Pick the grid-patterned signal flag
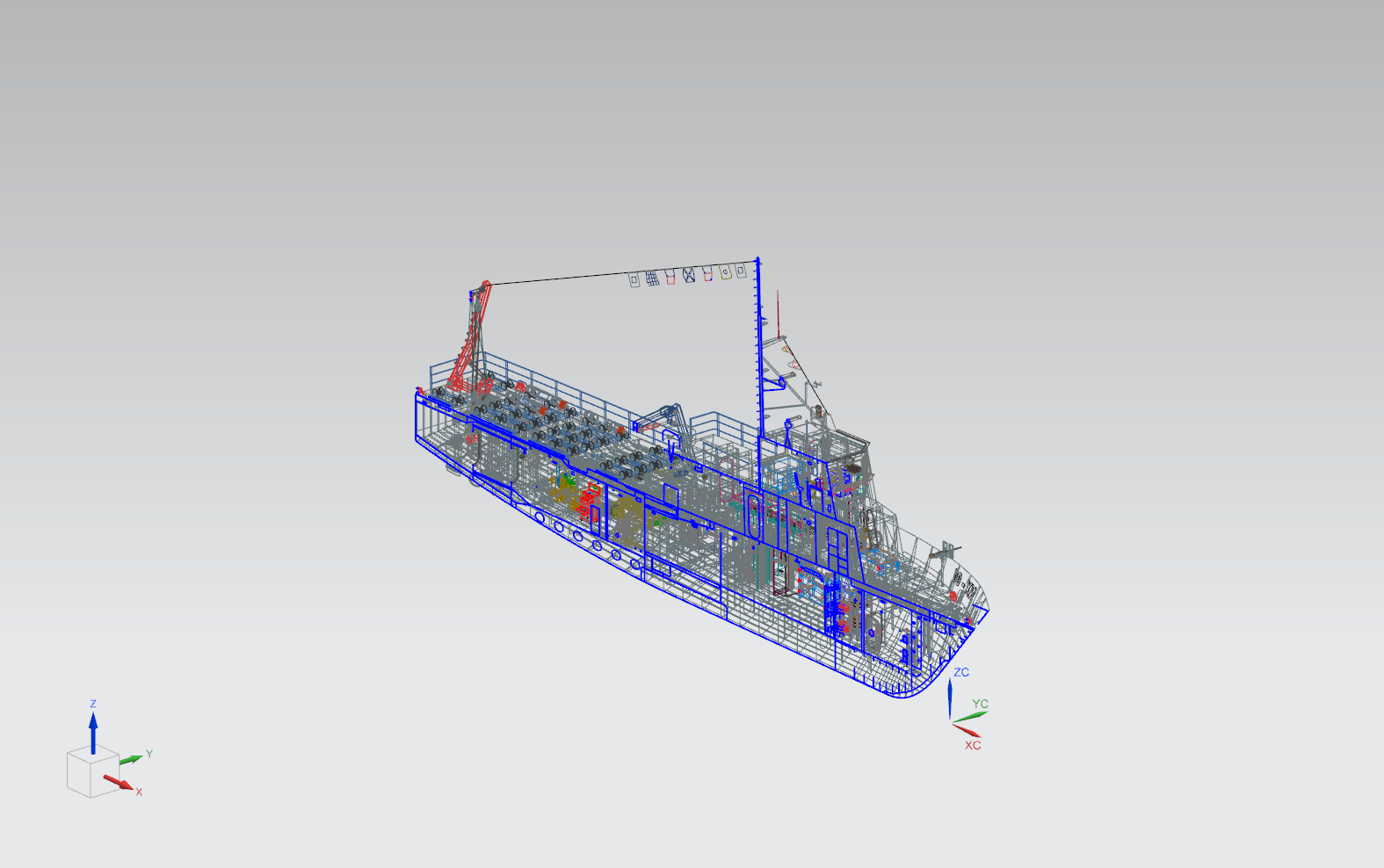The height and width of the screenshot is (868, 1384). tap(652, 278)
